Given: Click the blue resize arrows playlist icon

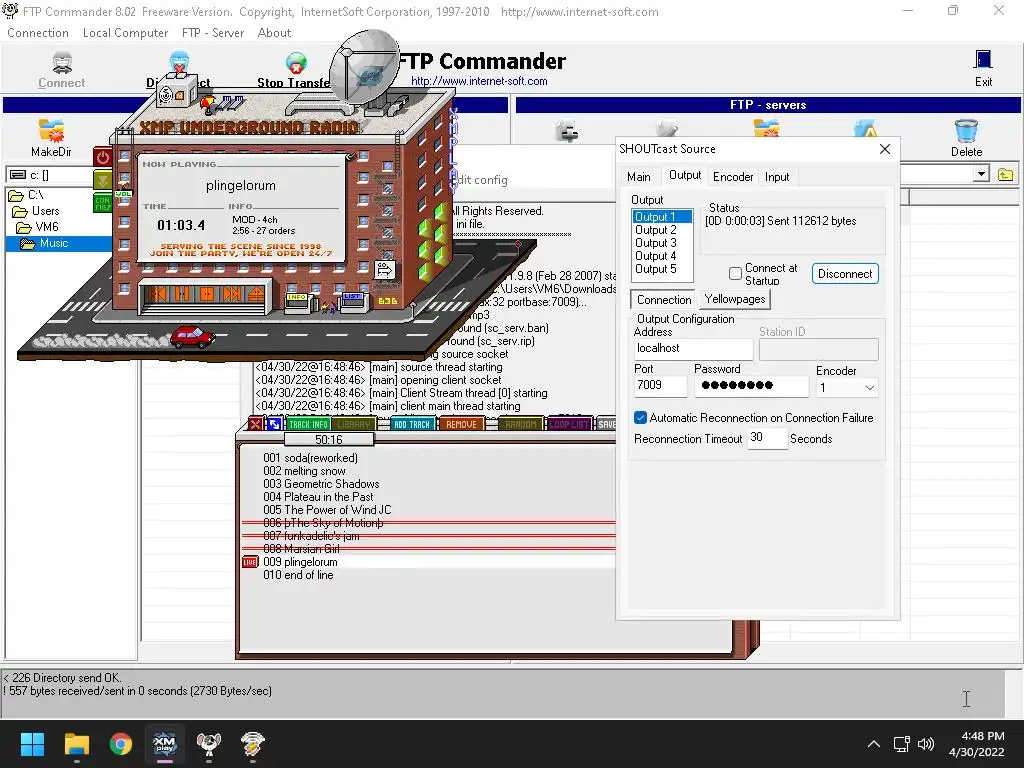Looking at the screenshot, I should 274,424.
